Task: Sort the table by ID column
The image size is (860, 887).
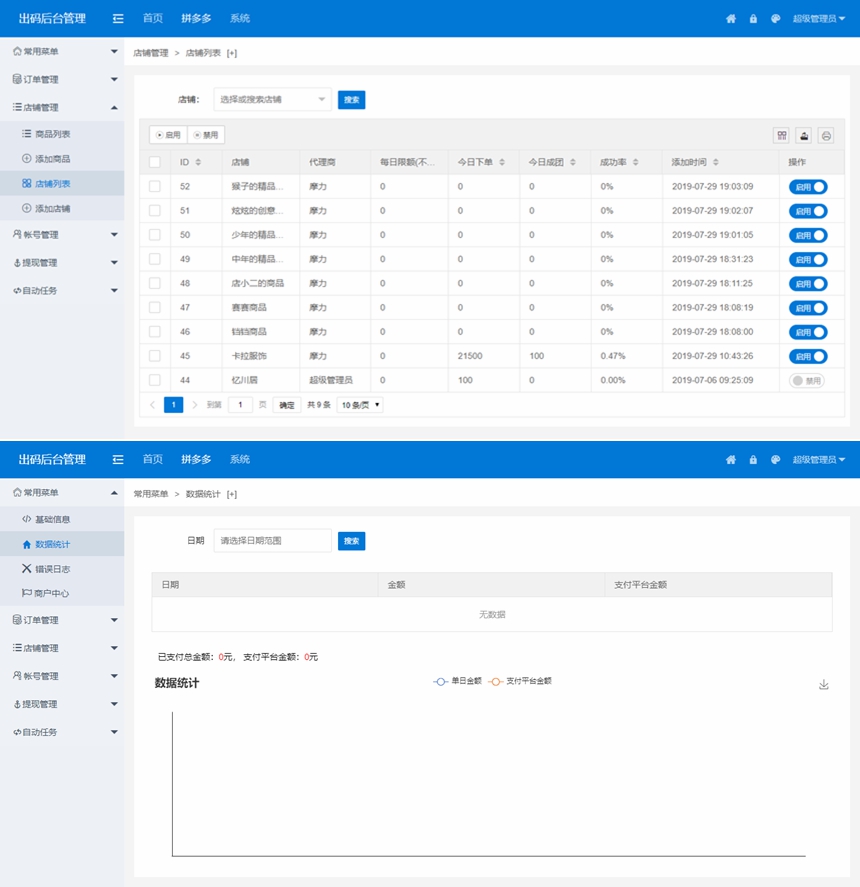Action: (x=198, y=162)
